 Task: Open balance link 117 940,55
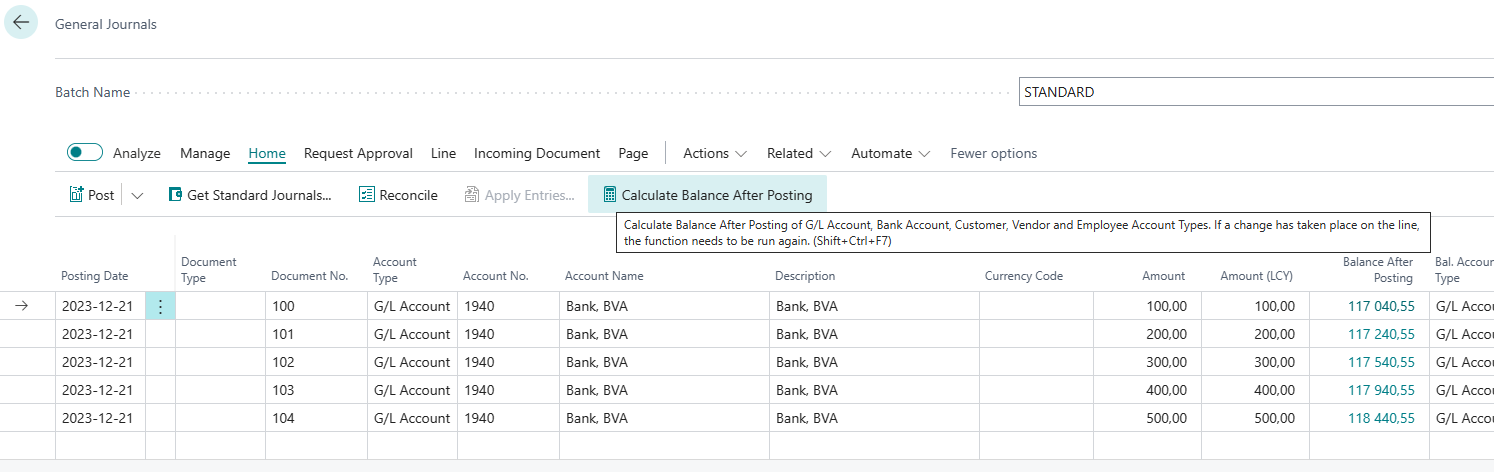(1381, 390)
